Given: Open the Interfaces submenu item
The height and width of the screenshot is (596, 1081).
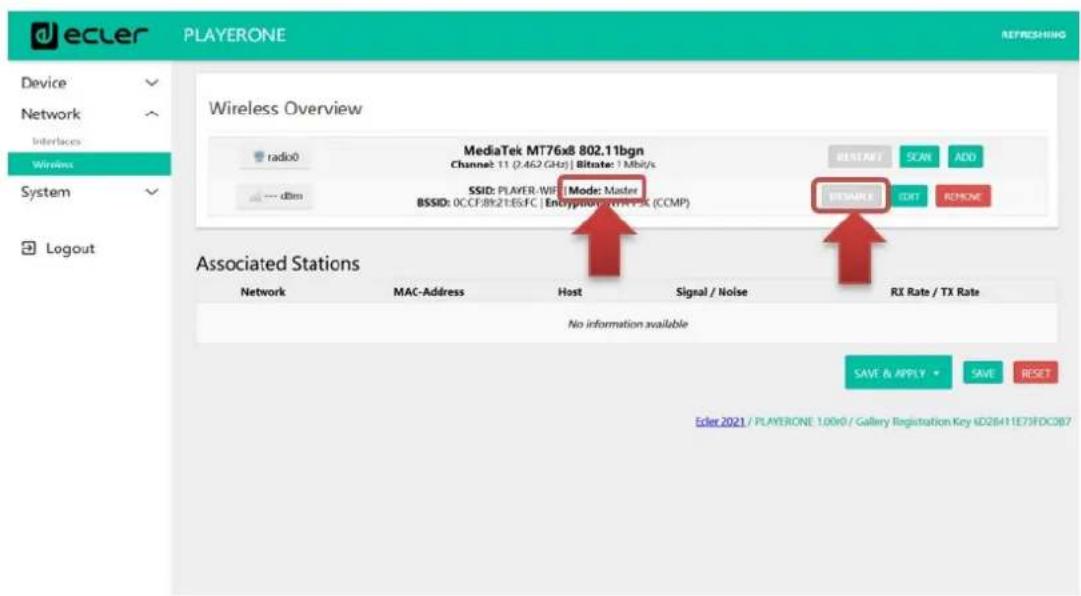Looking at the screenshot, I should tap(57, 142).
